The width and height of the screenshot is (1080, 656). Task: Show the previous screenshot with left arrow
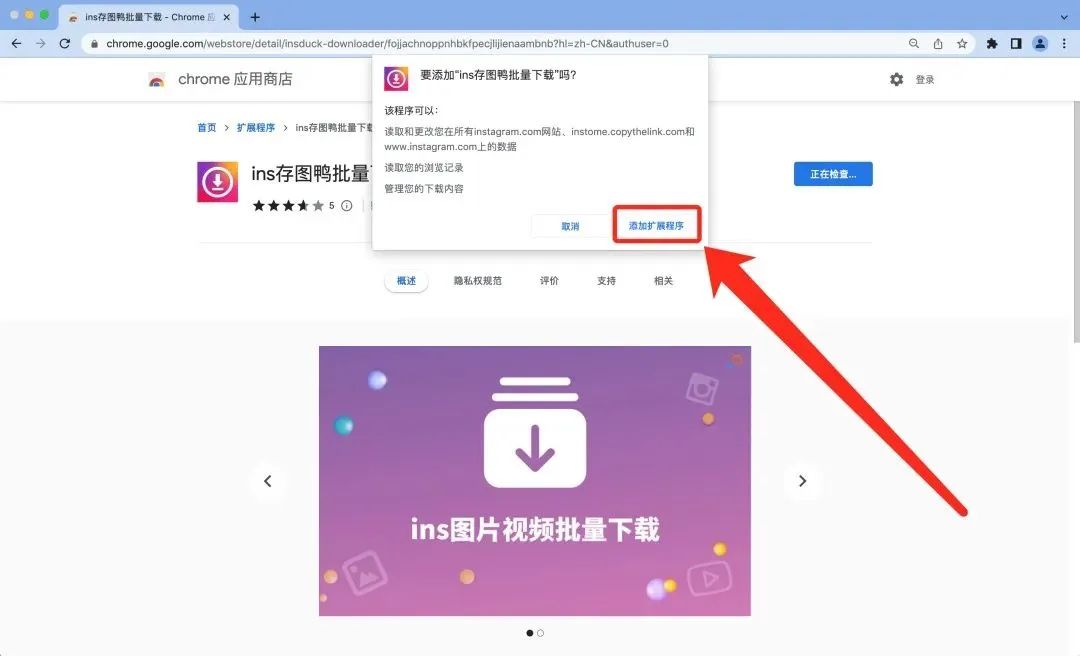point(268,481)
